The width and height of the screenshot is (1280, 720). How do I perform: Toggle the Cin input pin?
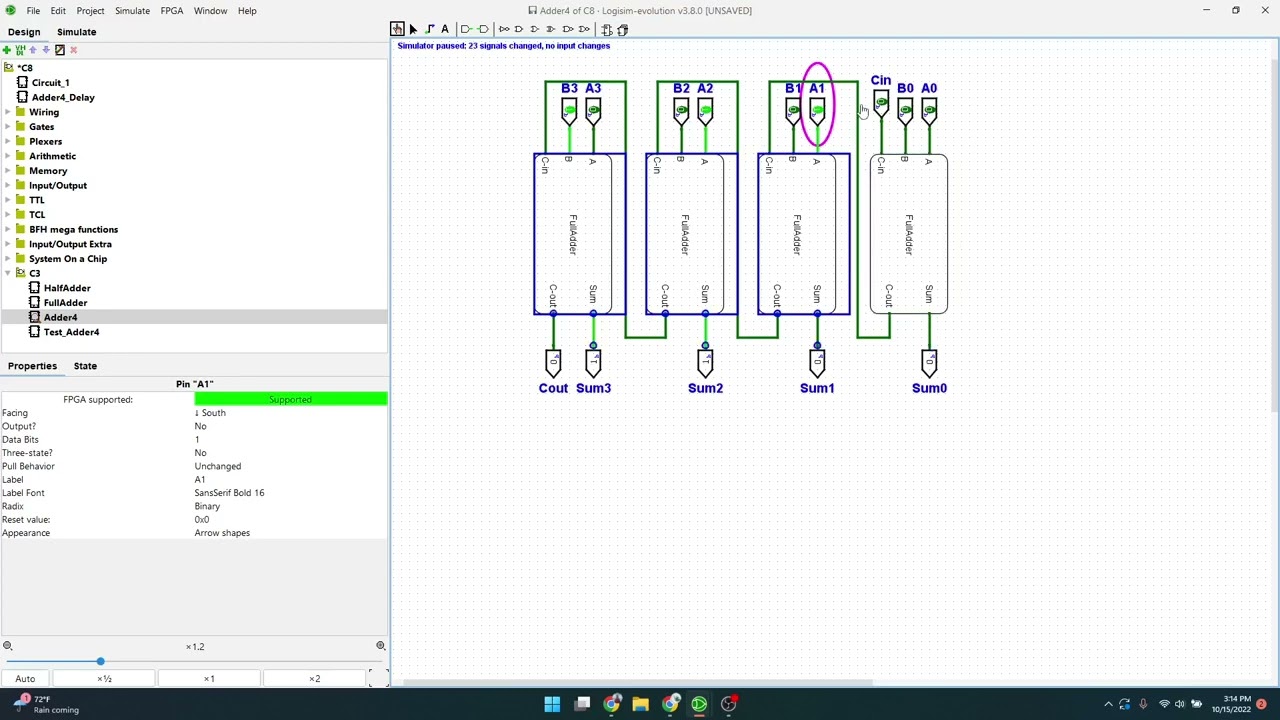[881, 102]
